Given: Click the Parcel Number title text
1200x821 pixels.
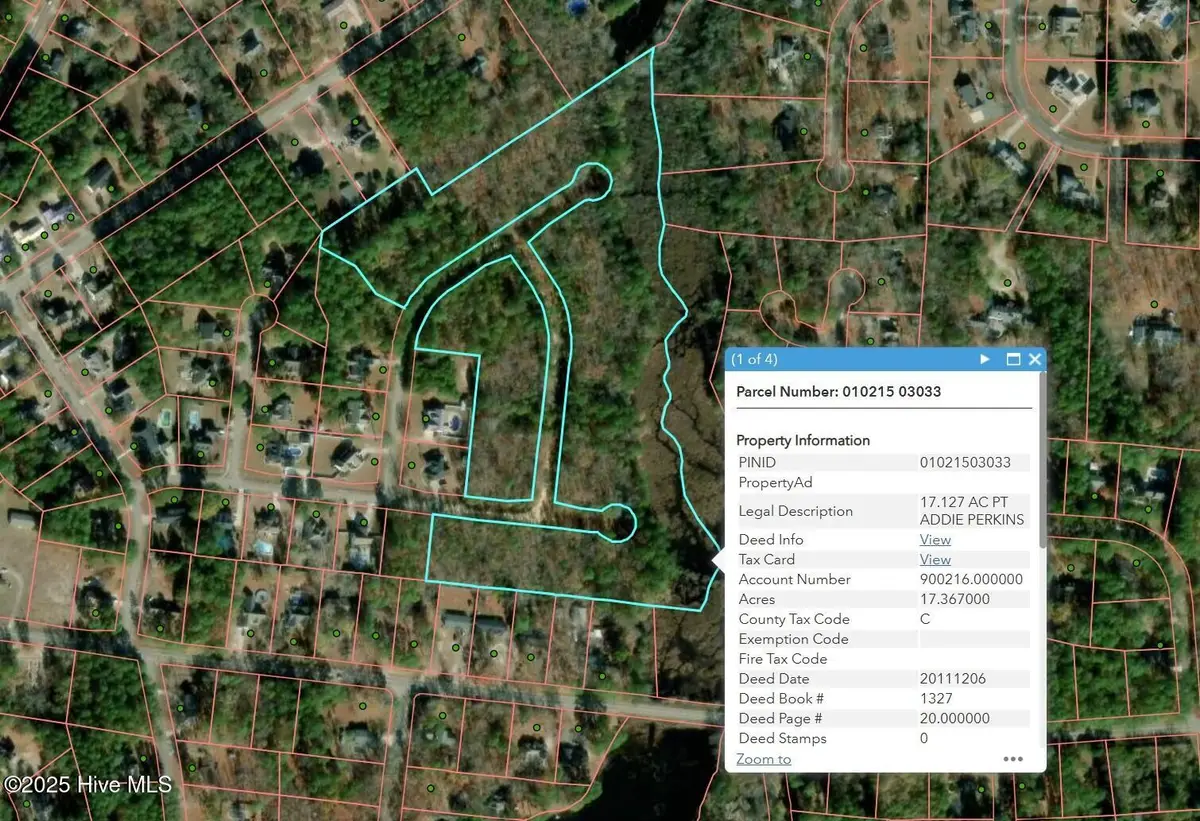Looking at the screenshot, I should coord(838,391).
